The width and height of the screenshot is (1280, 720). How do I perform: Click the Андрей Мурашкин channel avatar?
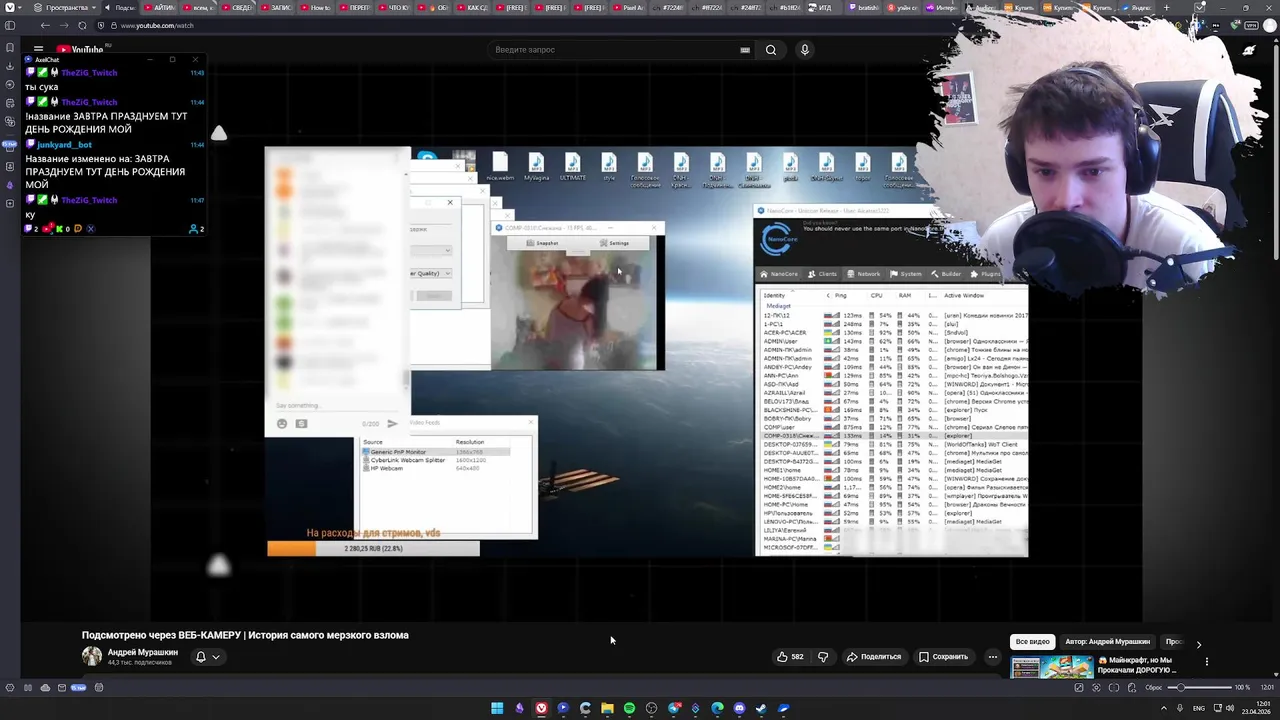tap(92, 656)
